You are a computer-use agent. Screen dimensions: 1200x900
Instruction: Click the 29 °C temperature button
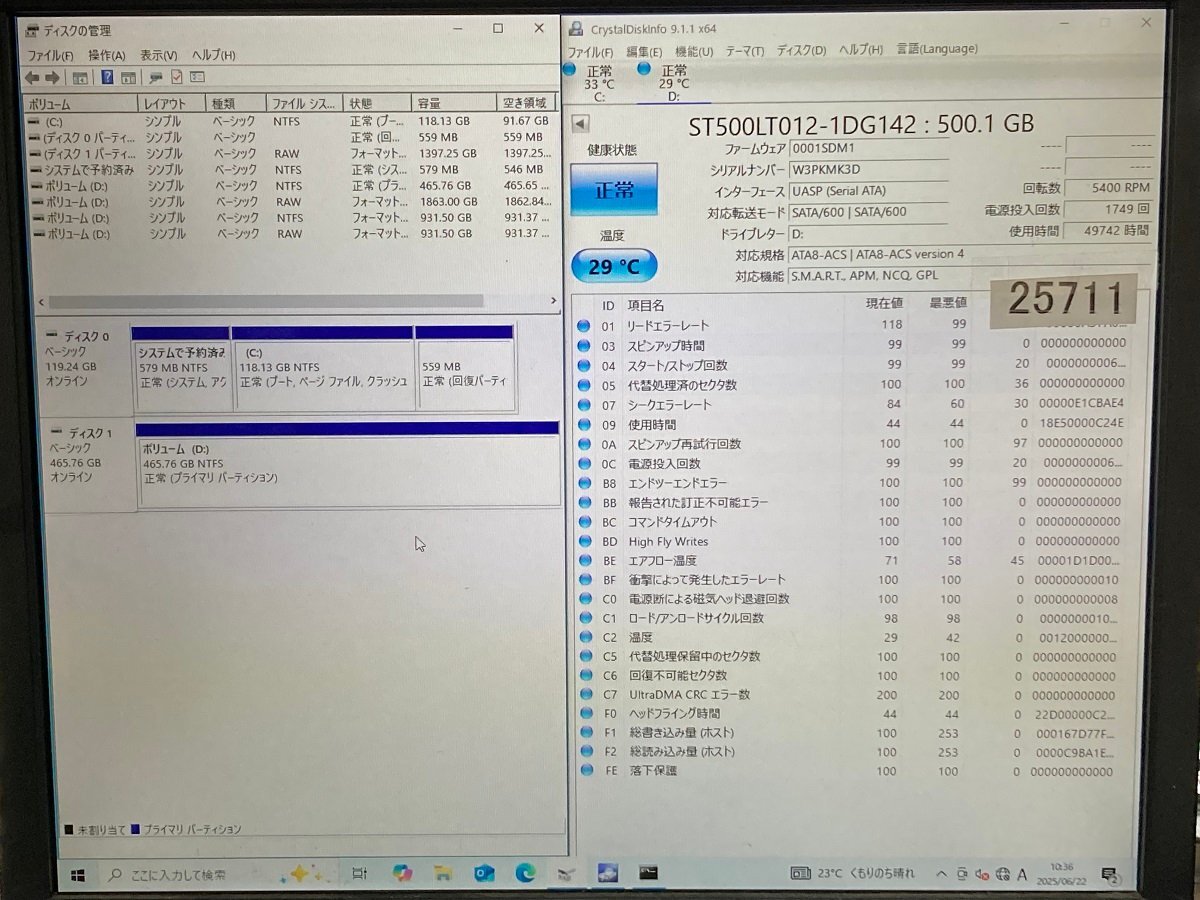click(x=614, y=267)
